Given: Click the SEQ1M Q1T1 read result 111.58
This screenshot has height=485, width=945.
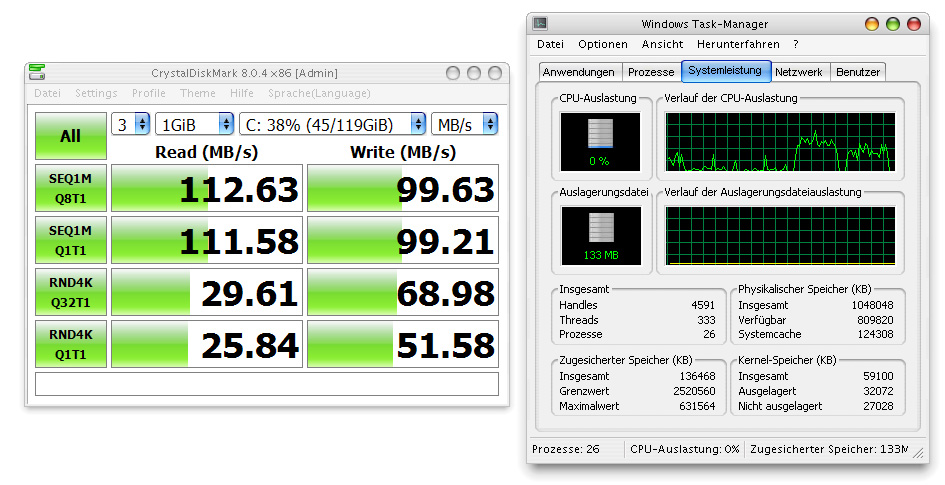Looking at the screenshot, I should pyautogui.click(x=207, y=240).
